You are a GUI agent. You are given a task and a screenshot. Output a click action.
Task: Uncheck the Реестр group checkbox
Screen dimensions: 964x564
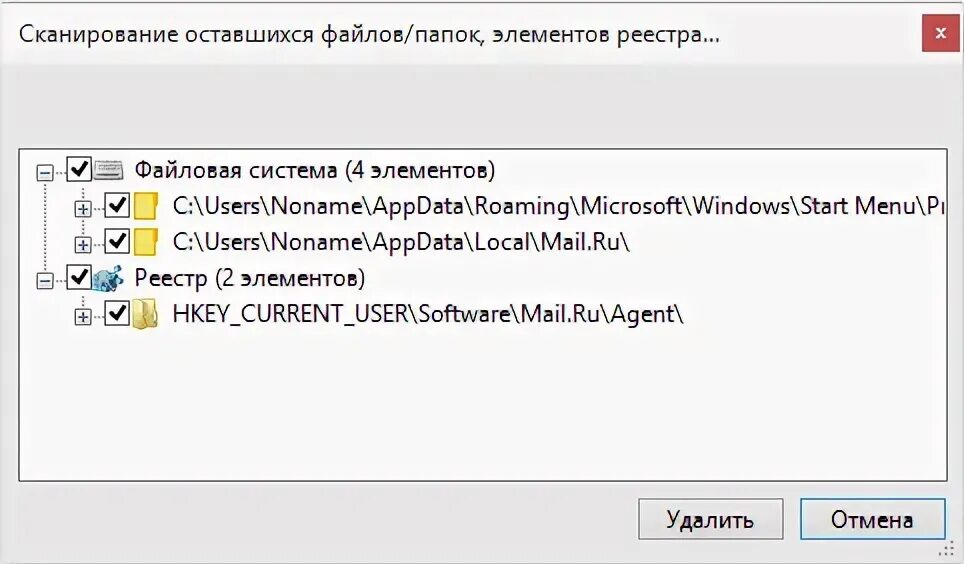coord(79,277)
